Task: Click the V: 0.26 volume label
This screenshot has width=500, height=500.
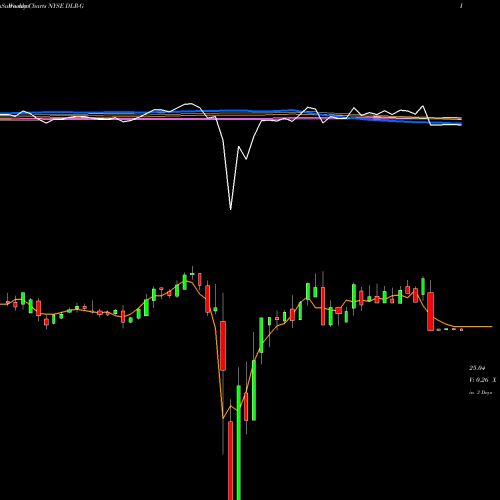Action: click(479, 380)
